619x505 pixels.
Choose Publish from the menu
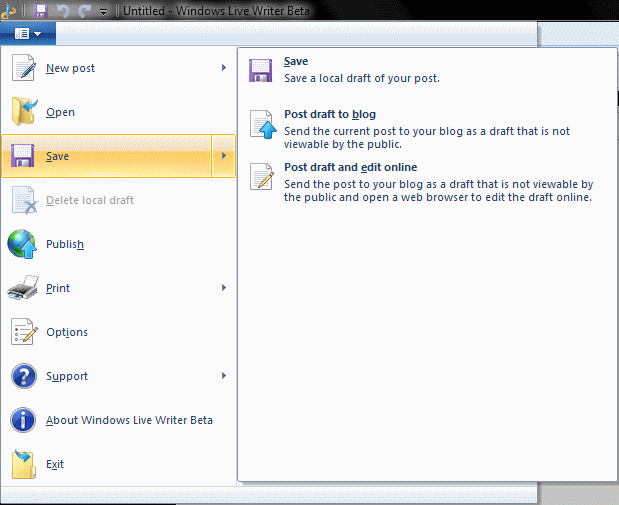(118, 244)
